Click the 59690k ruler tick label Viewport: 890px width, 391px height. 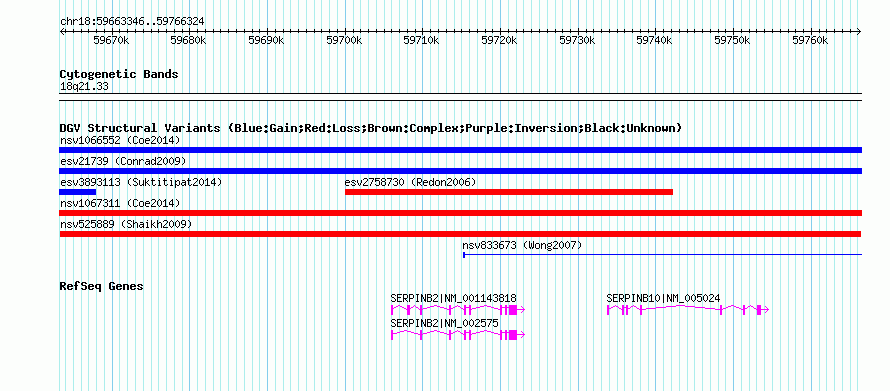click(x=267, y=40)
